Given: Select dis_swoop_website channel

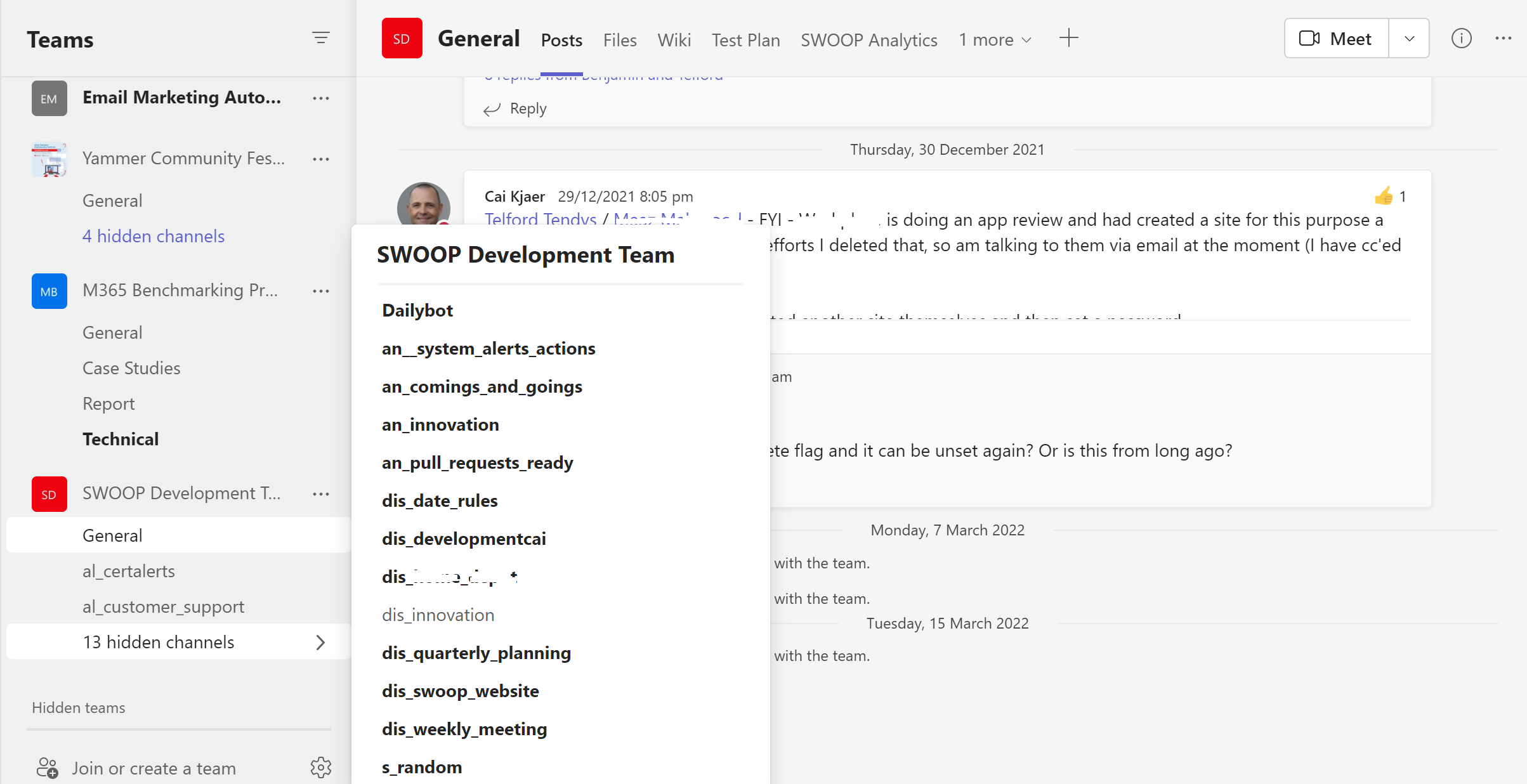Looking at the screenshot, I should [461, 691].
